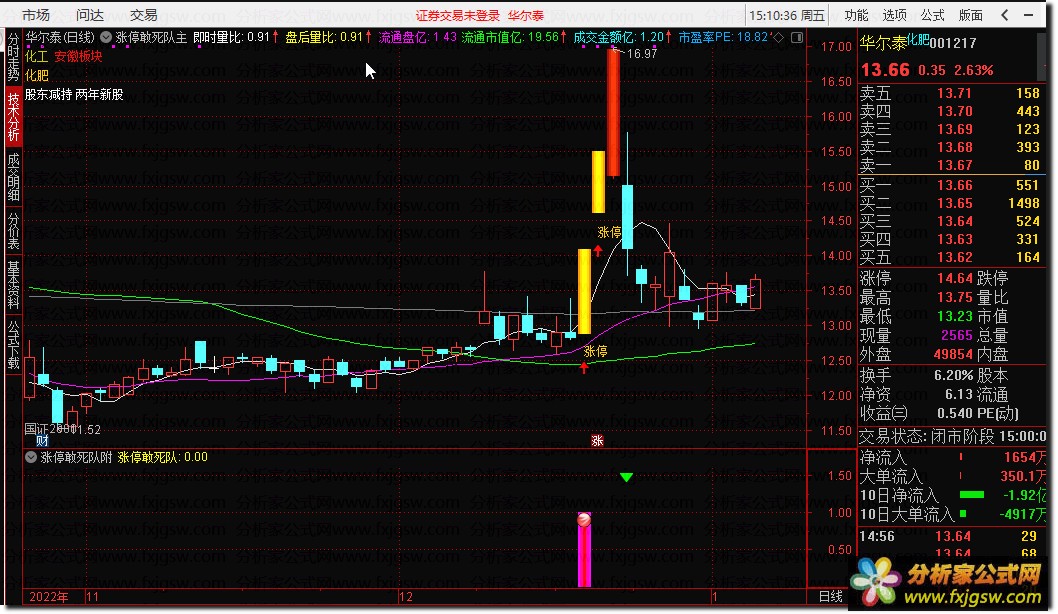The width and height of the screenshot is (1058, 614).
Task: Click the 买五 price 13.62 row
Action: click(951, 257)
